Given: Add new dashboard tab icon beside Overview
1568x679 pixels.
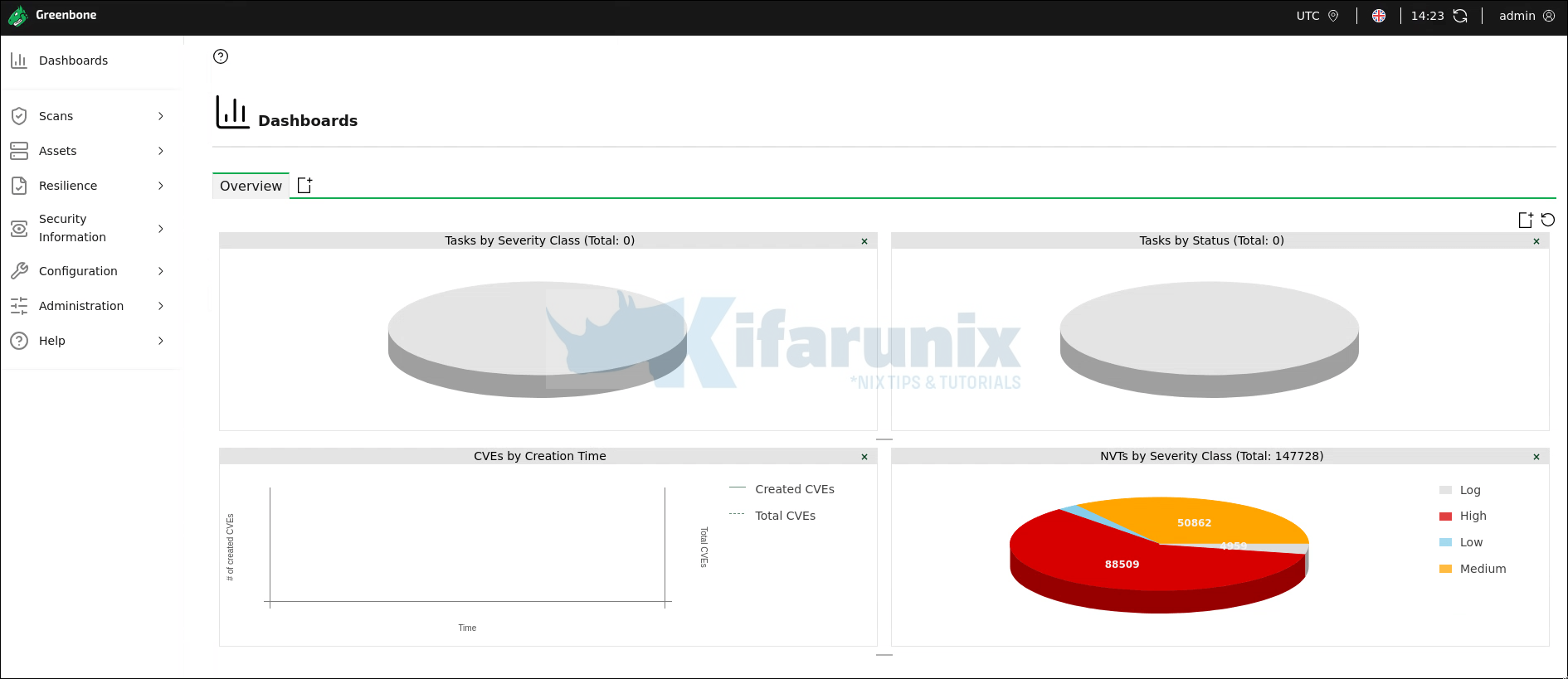Looking at the screenshot, I should pos(304,185).
